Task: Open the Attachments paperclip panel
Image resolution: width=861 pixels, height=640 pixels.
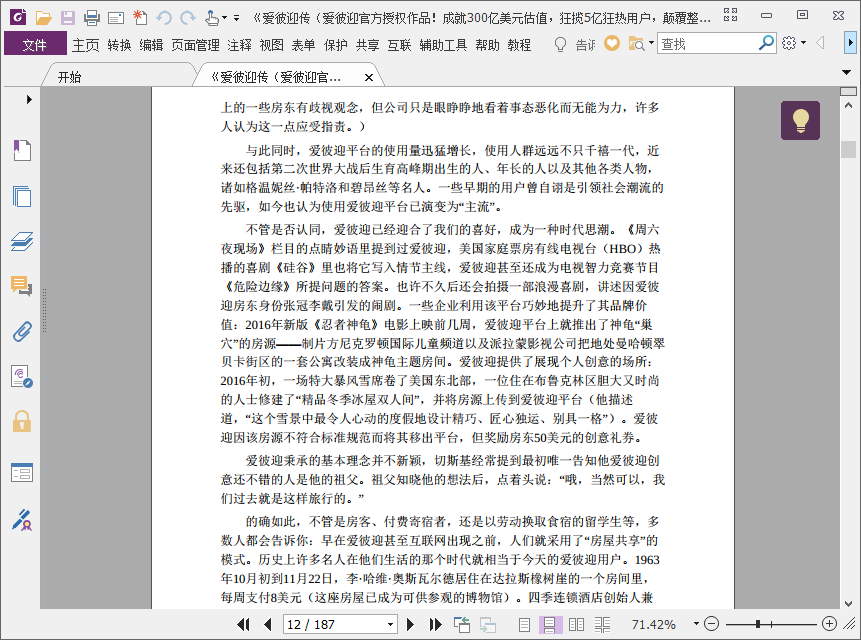Action: click(22, 332)
